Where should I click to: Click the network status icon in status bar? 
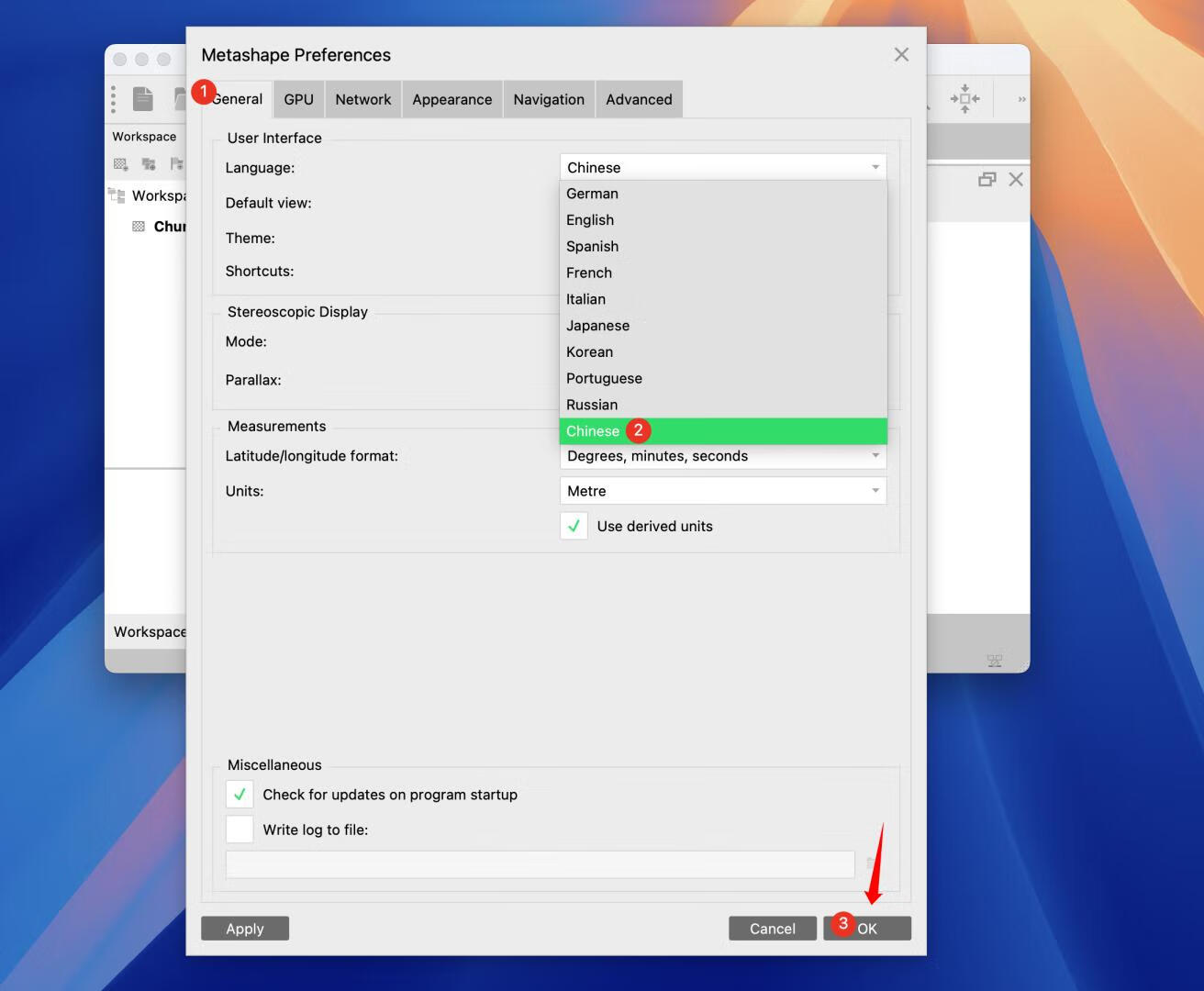(994, 661)
